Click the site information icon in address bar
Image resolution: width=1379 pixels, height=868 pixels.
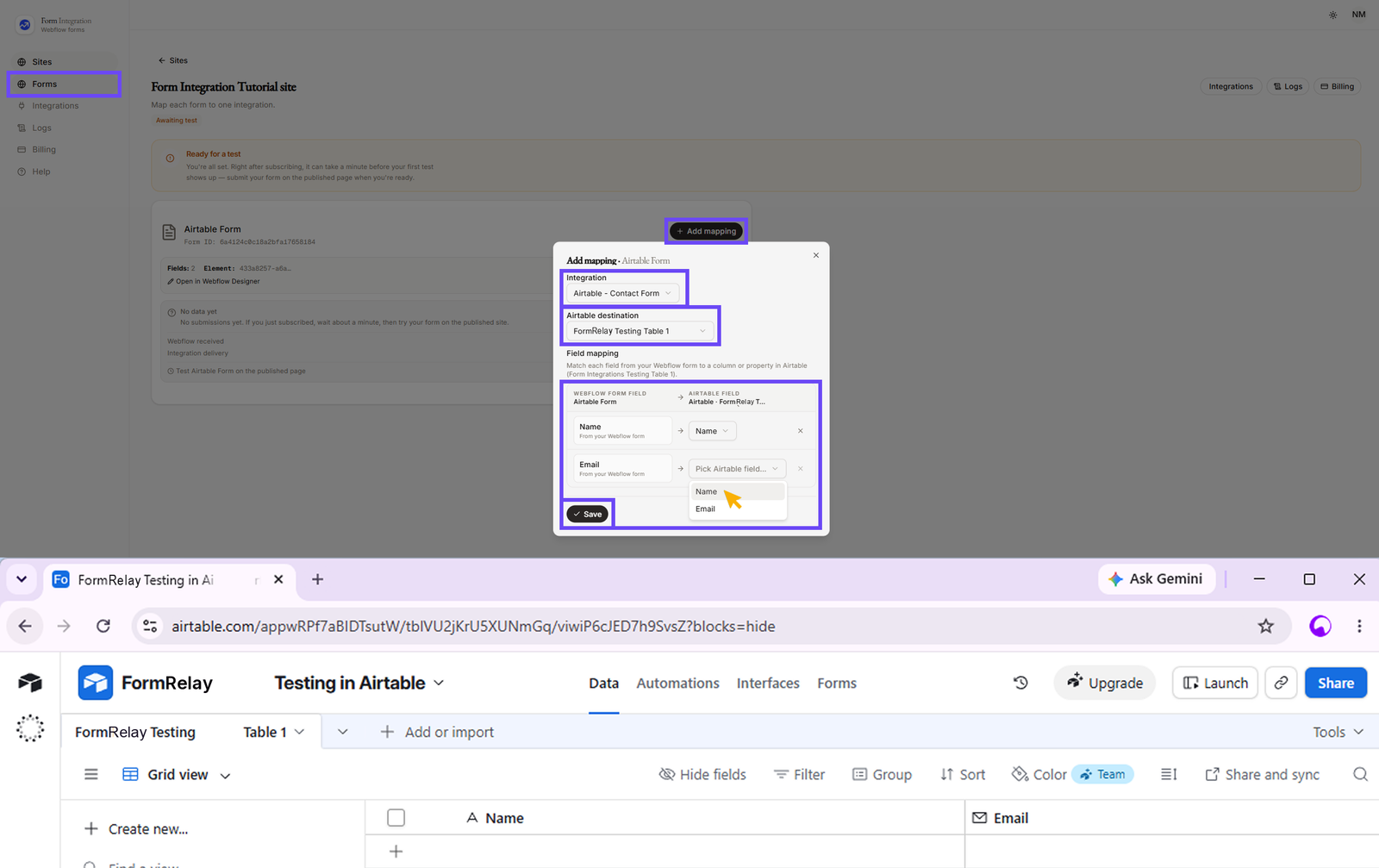click(x=150, y=627)
